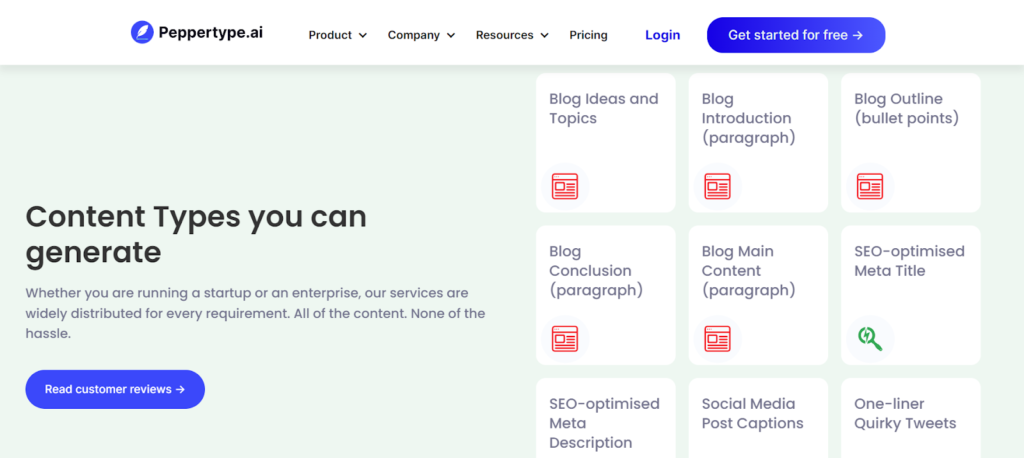
Task: Go to the Pricing page
Action: tap(588, 35)
